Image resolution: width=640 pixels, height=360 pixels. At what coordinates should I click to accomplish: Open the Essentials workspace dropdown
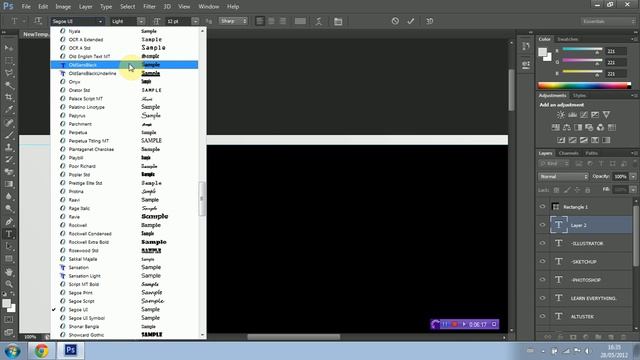click(x=608, y=21)
